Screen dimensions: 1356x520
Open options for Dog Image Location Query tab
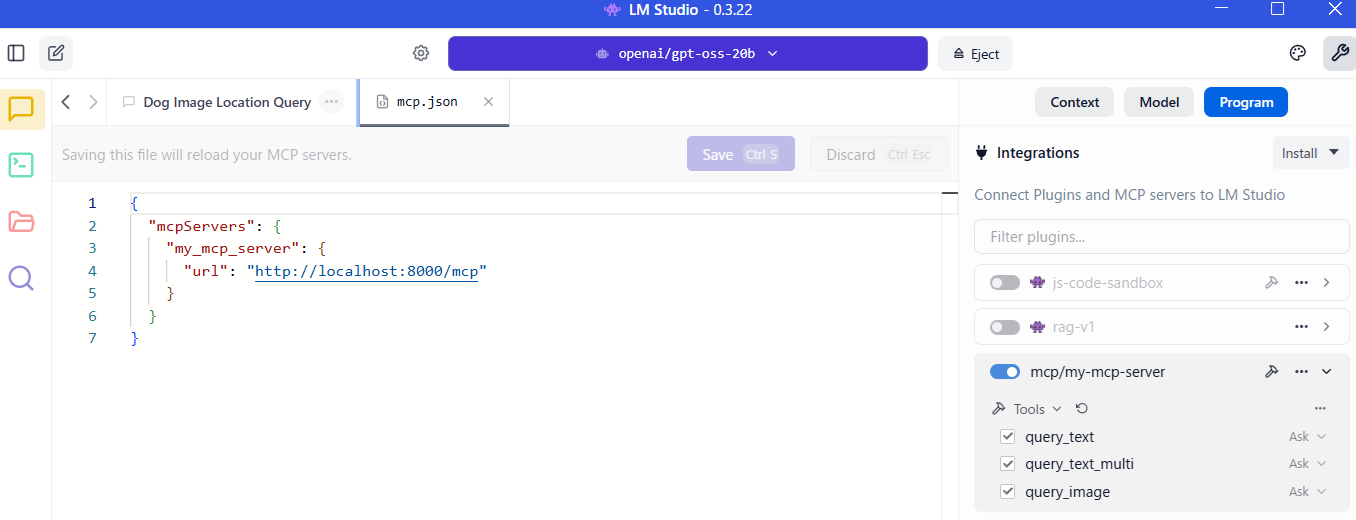[x=331, y=102]
